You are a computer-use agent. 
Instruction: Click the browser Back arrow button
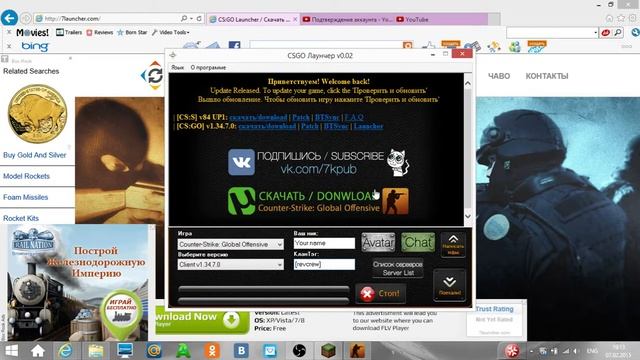point(9,18)
